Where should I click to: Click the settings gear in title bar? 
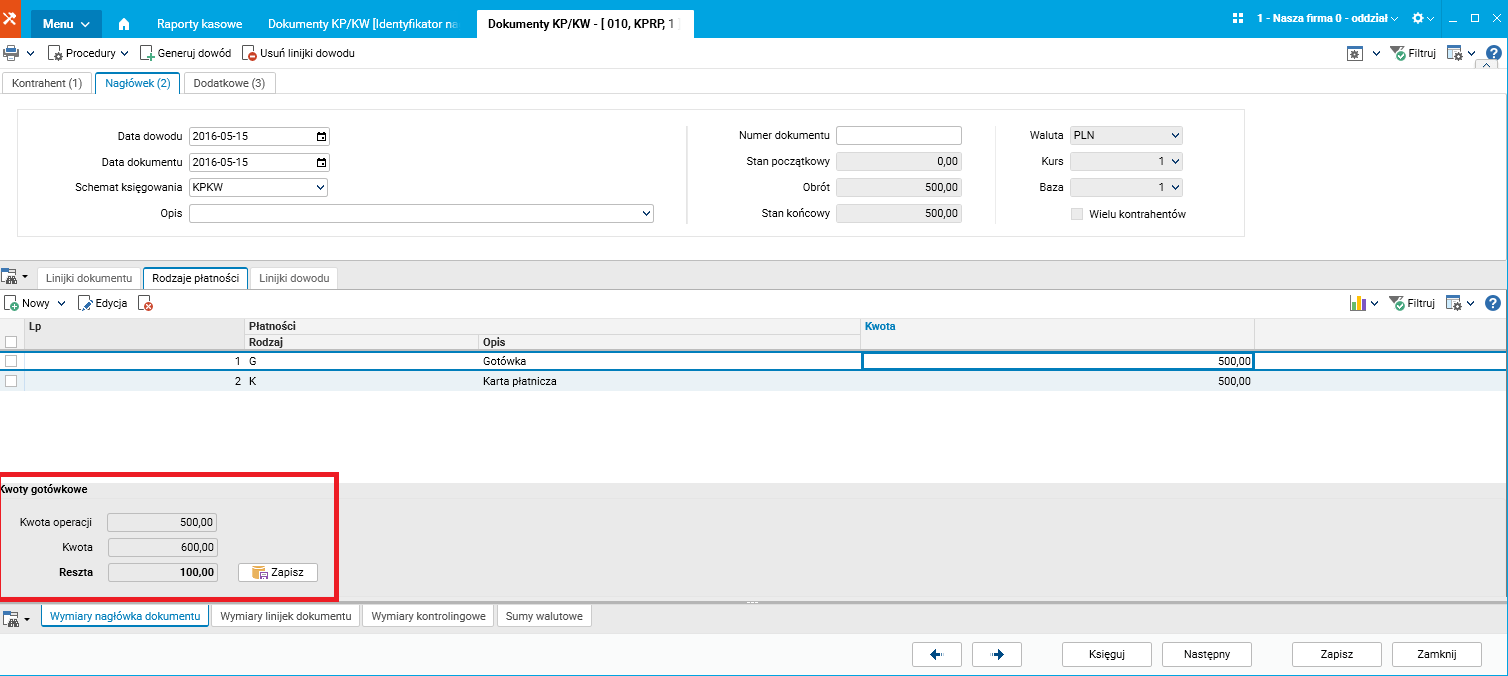coord(1417,19)
